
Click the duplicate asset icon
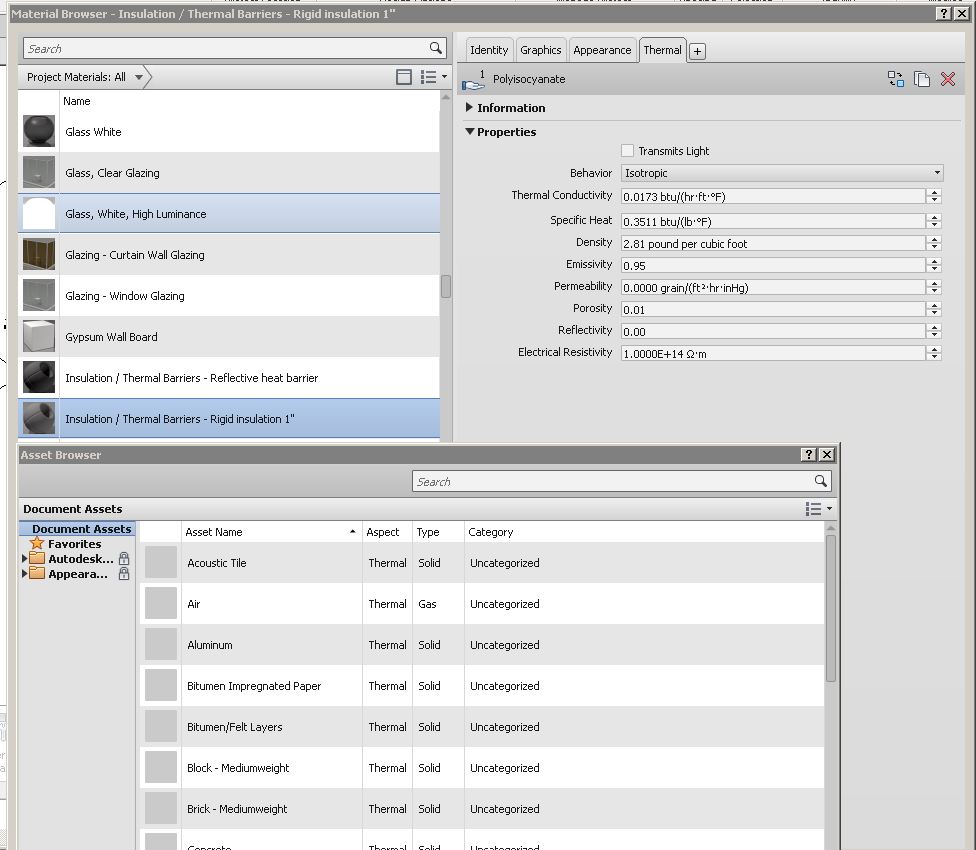tap(922, 79)
